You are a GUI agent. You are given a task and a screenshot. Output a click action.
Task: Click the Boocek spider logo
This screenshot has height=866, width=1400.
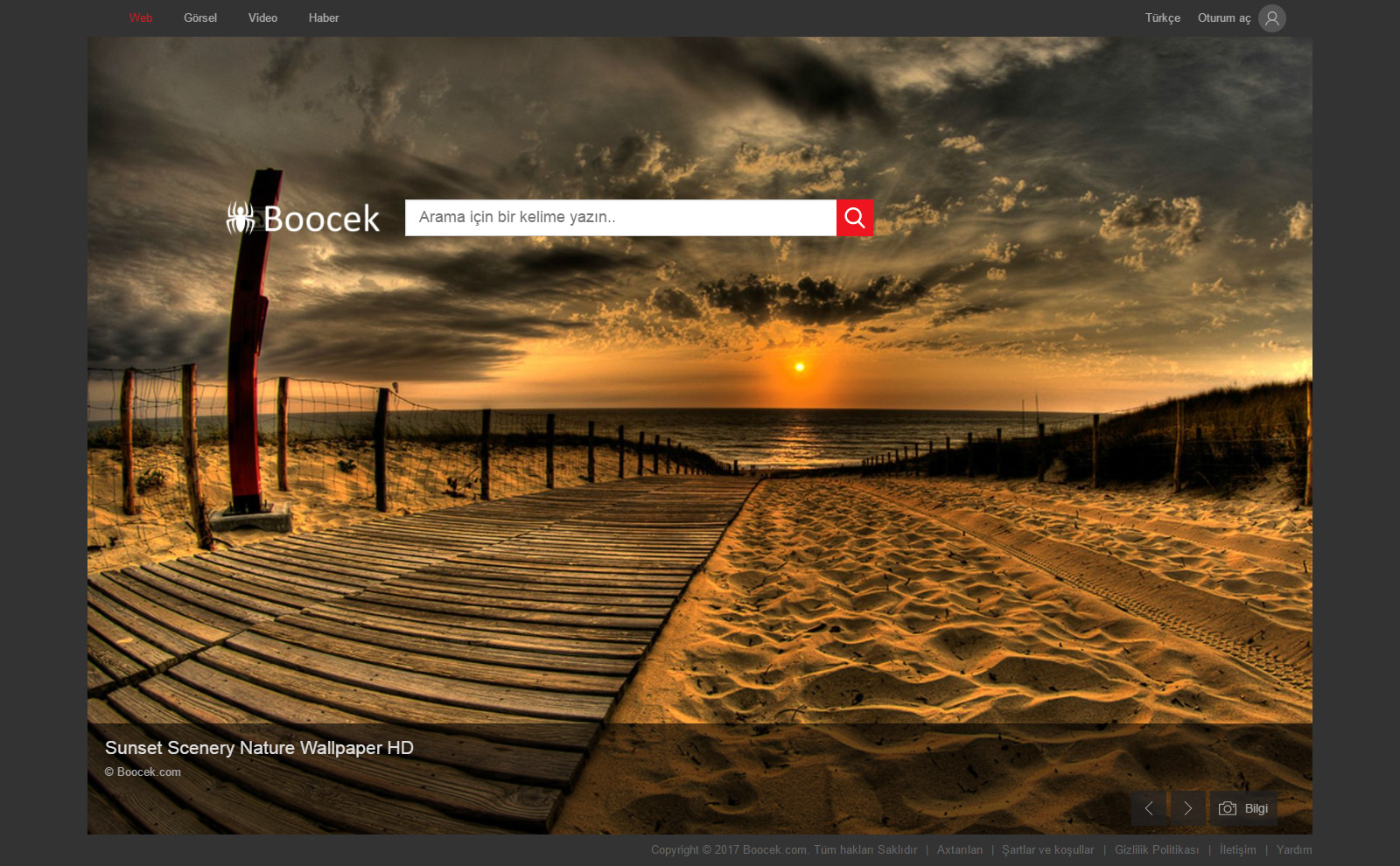coord(303,219)
